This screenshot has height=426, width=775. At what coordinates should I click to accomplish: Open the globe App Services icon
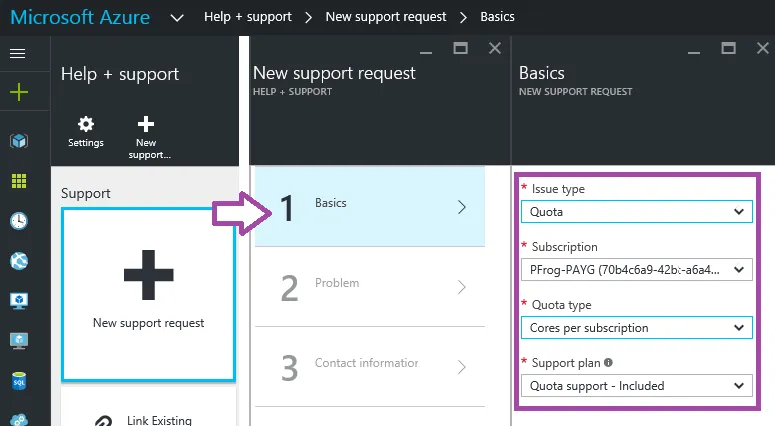point(18,261)
